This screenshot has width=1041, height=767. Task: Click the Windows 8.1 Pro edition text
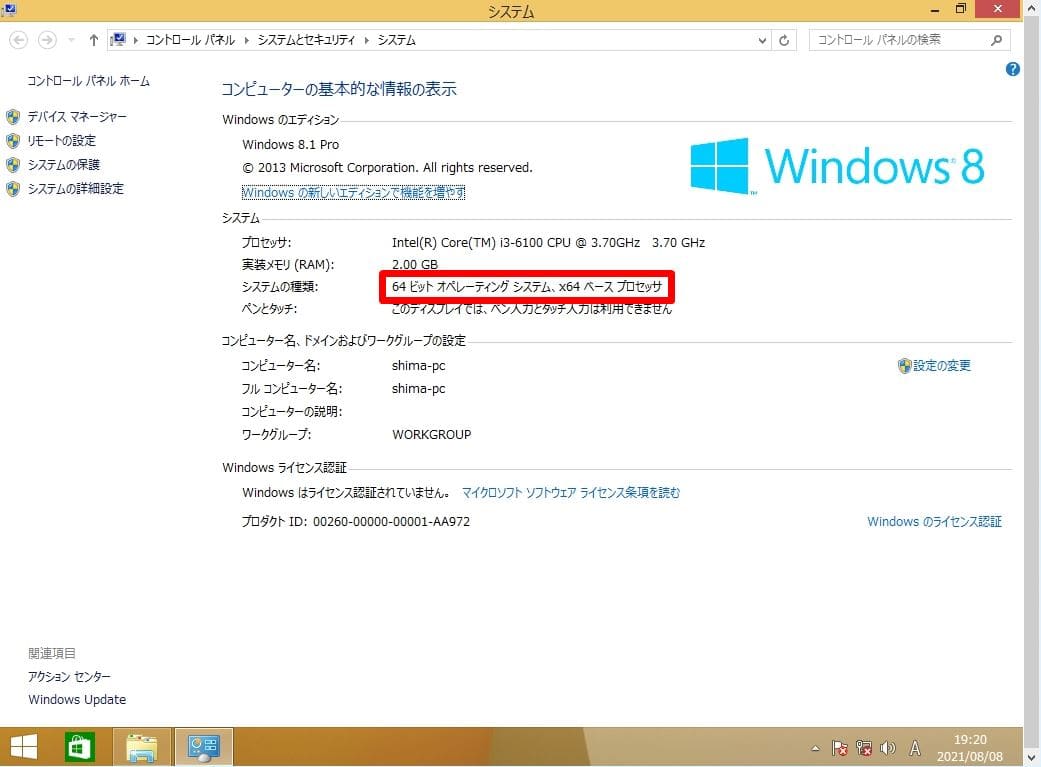[x=291, y=145]
